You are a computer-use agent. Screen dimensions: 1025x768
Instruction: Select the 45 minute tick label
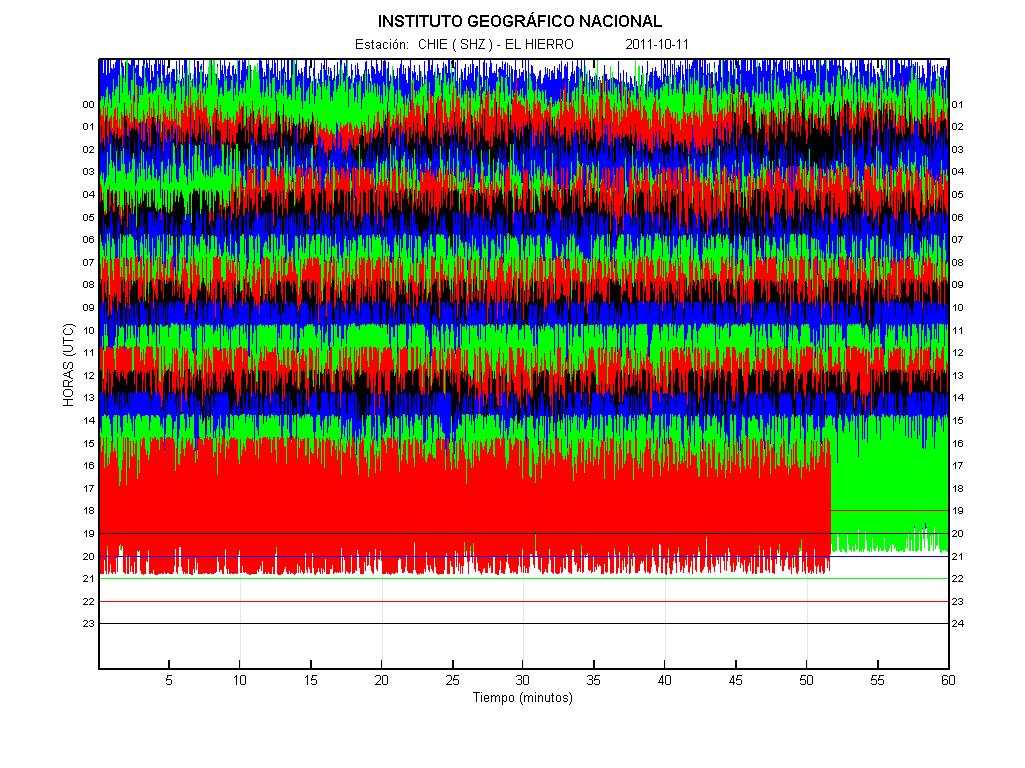pyautogui.click(x=735, y=680)
